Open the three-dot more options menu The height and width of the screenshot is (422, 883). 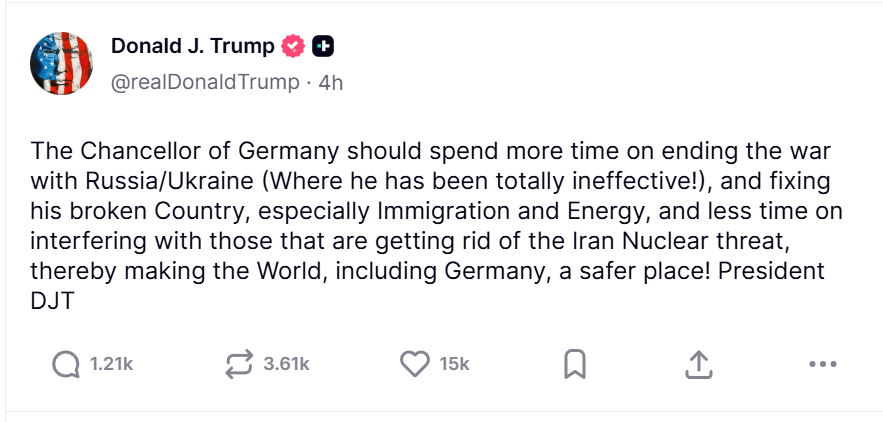821,364
